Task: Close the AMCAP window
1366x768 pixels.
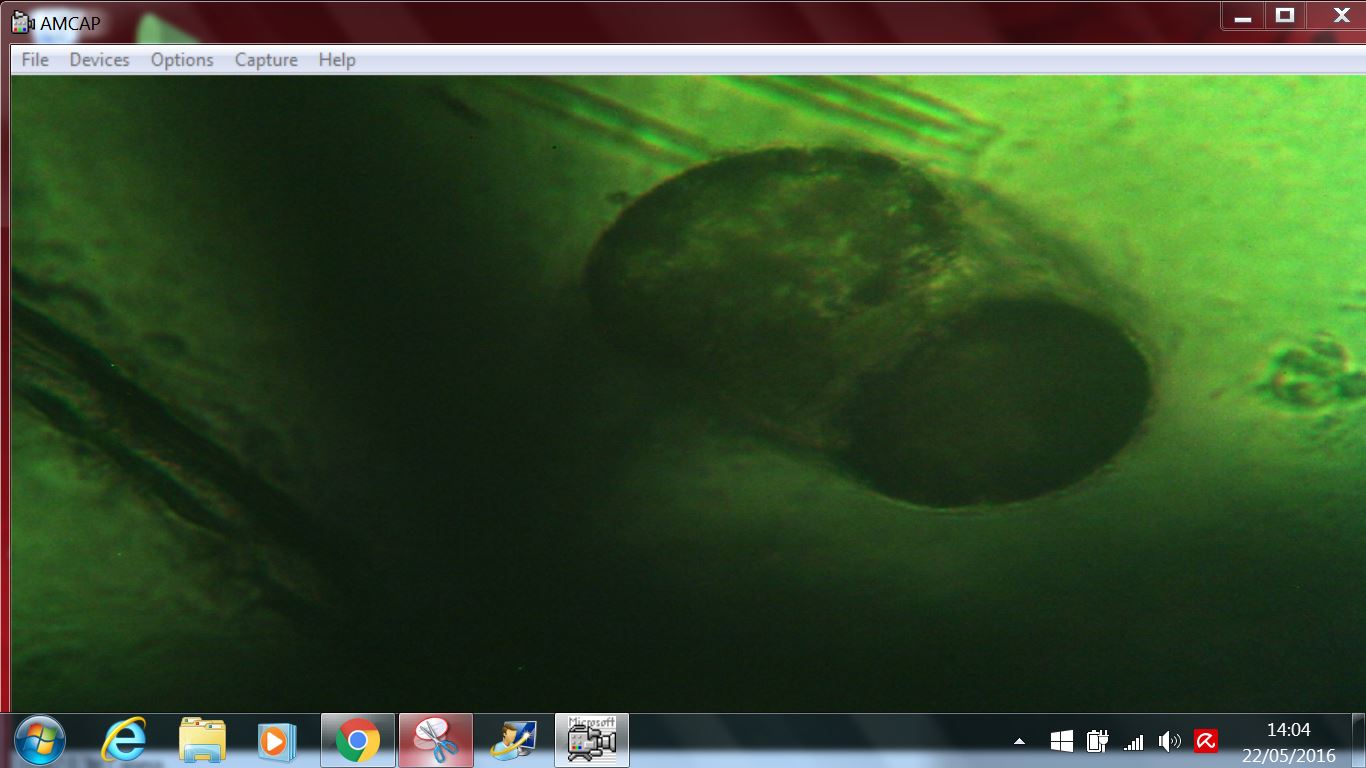Action: click(x=1342, y=17)
